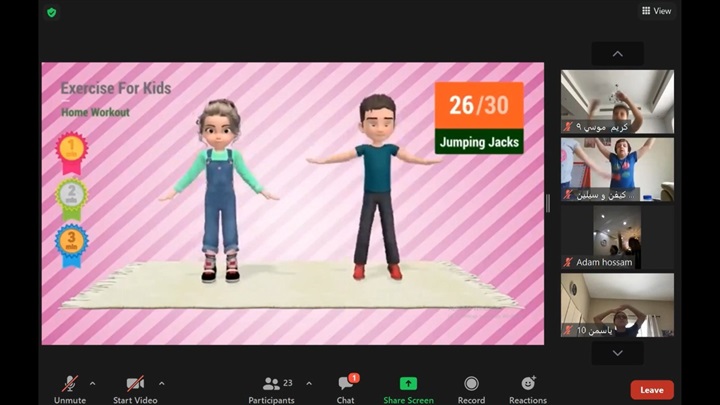Open the Chat panel

[x=345, y=389]
